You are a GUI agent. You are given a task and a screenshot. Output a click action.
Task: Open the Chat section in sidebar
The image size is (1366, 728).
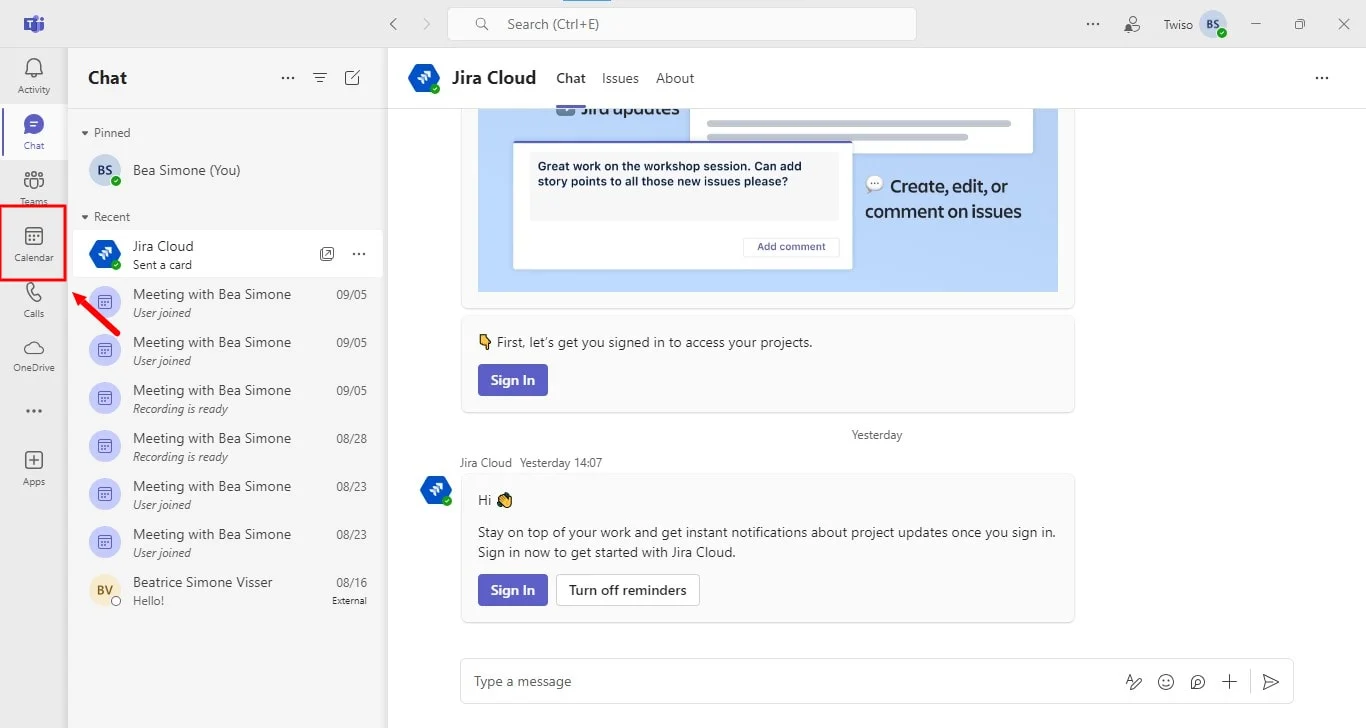(x=34, y=131)
